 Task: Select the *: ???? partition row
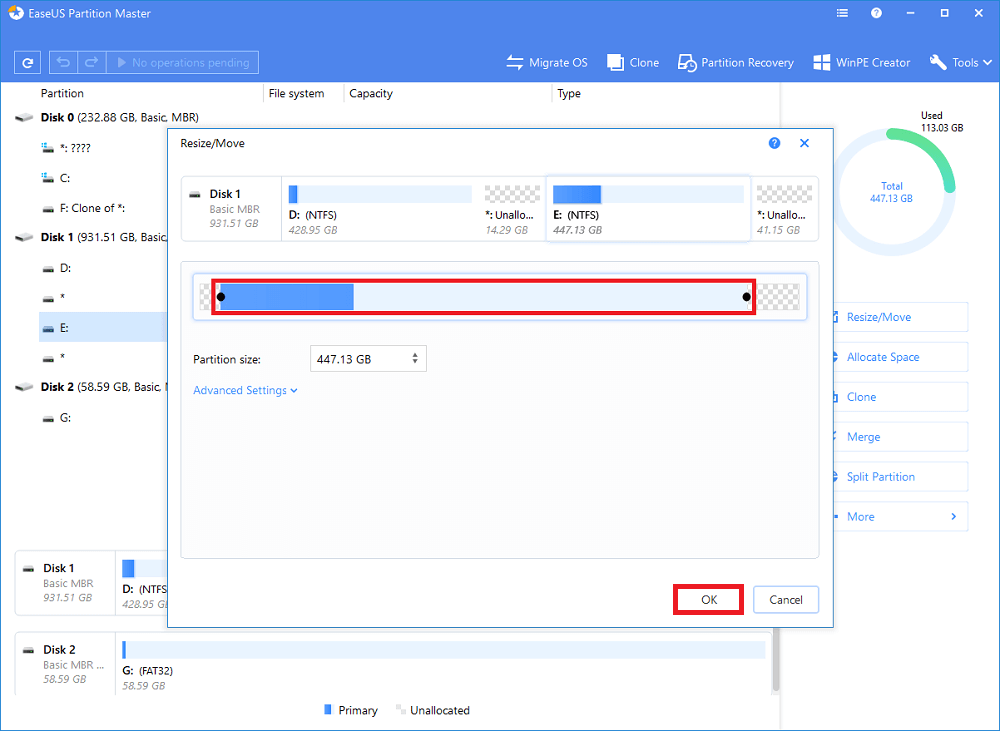(75, 148)
